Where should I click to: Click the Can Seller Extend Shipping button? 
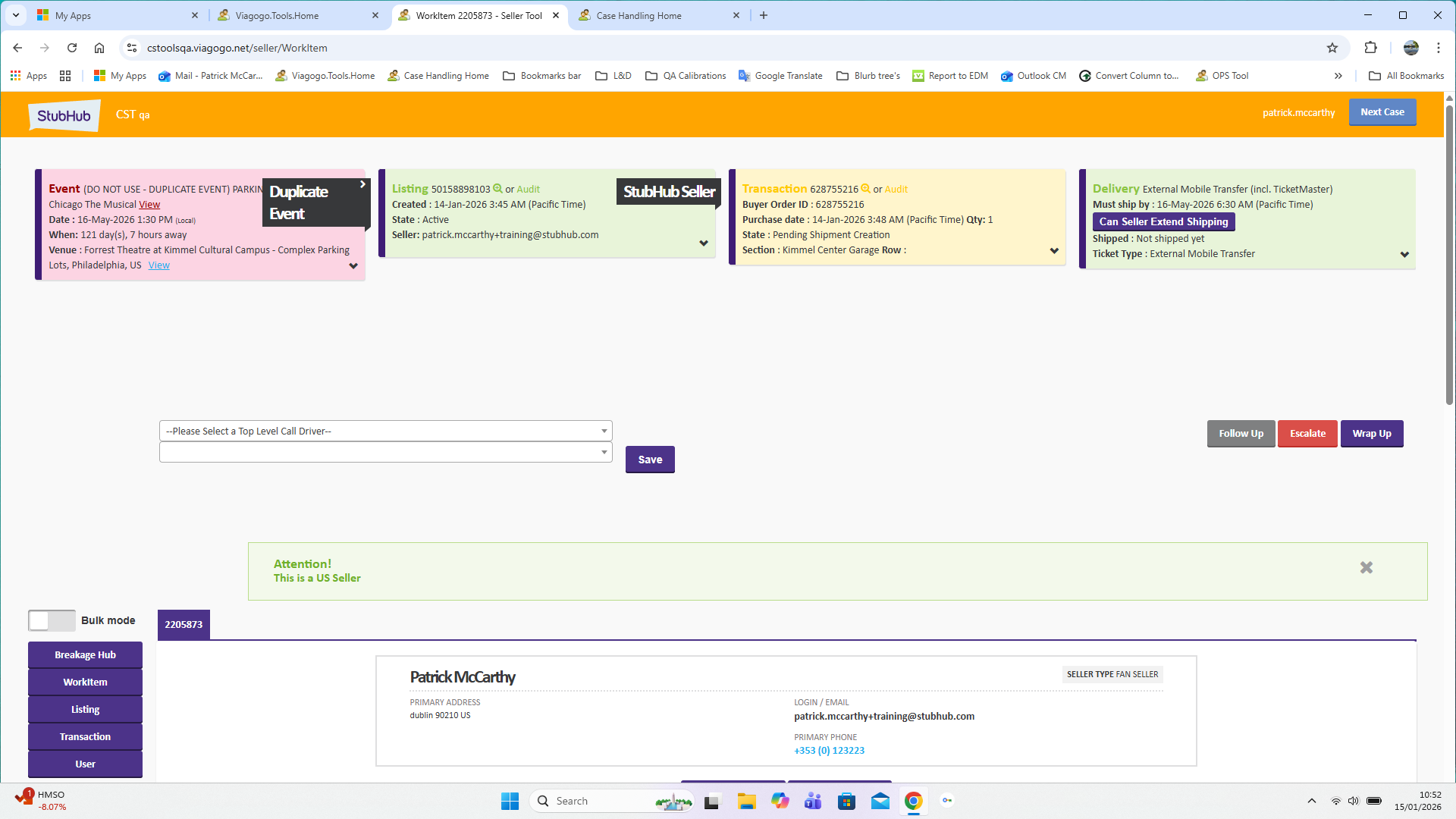pyautogui.click(x=1163, y=221)
